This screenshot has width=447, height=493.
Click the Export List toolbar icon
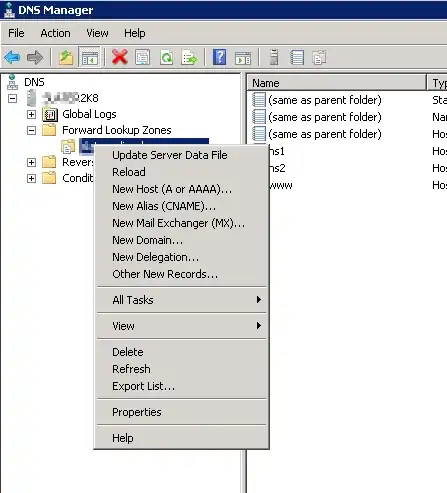189,57
